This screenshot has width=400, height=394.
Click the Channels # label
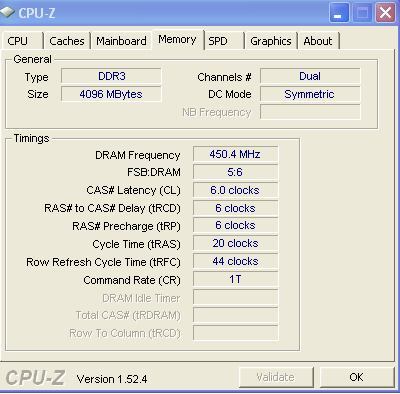pos(224,77)
